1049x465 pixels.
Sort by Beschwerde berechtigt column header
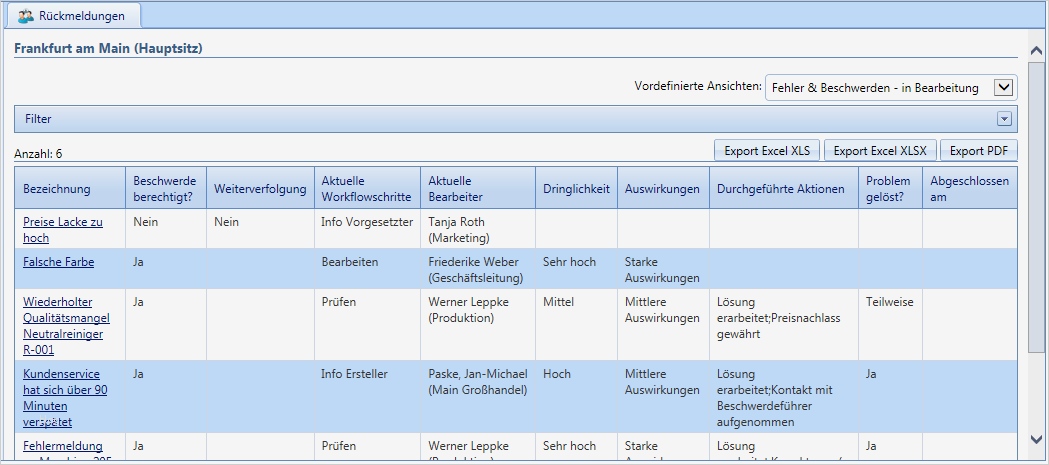pyautogui.click(x=165, y=189)
